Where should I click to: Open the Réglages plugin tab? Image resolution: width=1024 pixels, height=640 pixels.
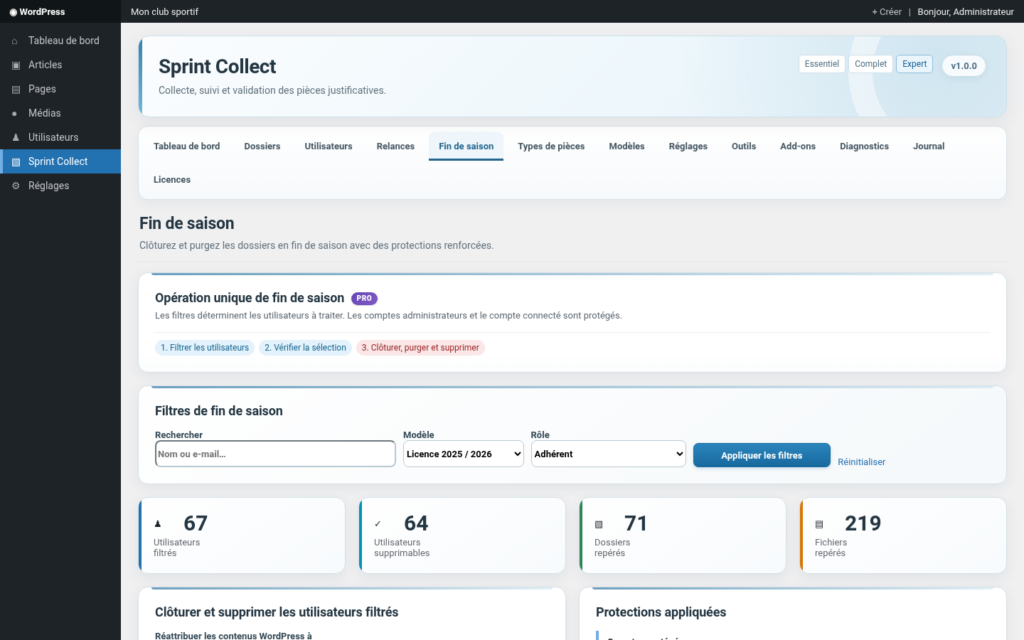pyautogui.click(x=688, y=146)
